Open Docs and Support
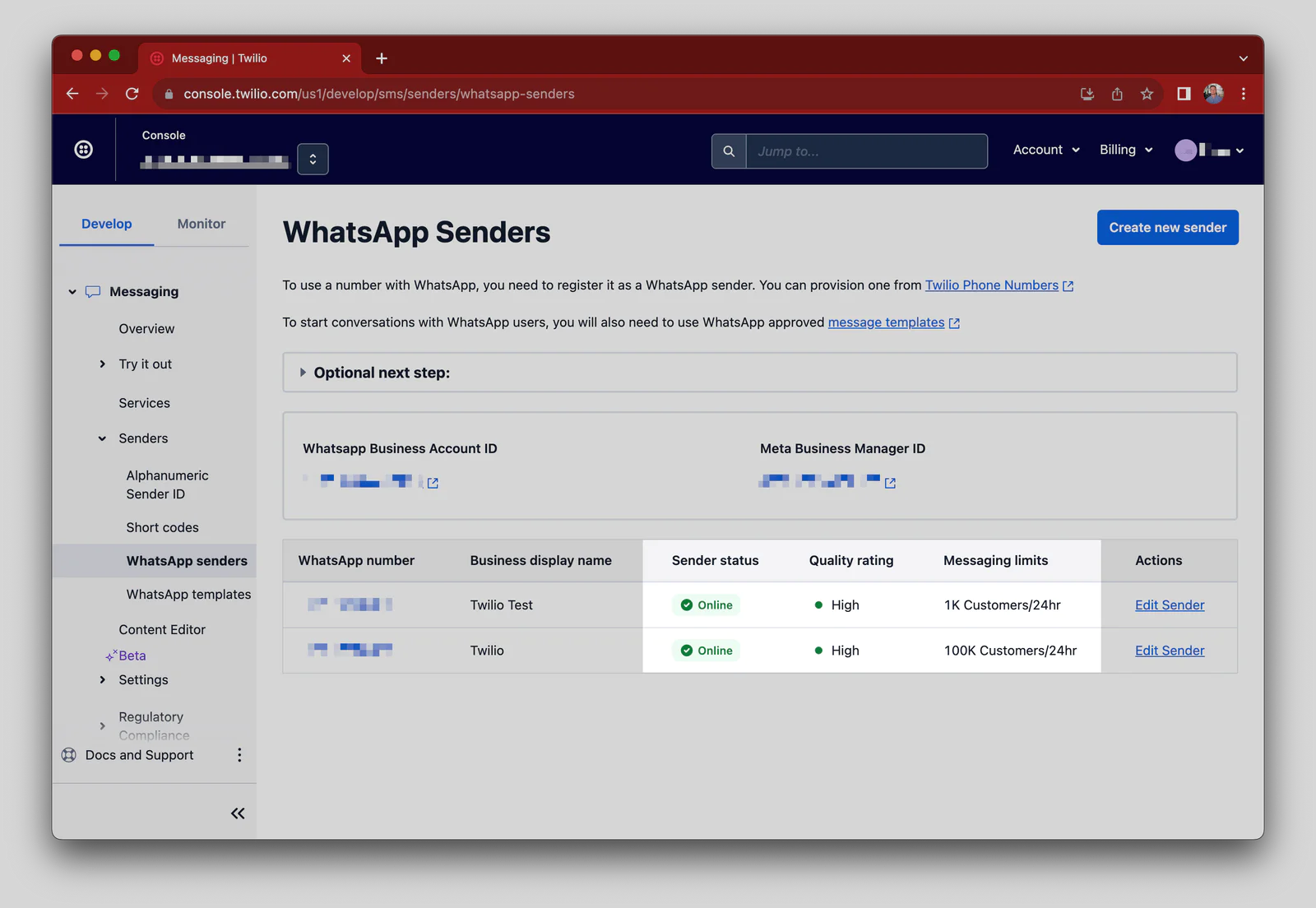 click(x=140, y=755)
